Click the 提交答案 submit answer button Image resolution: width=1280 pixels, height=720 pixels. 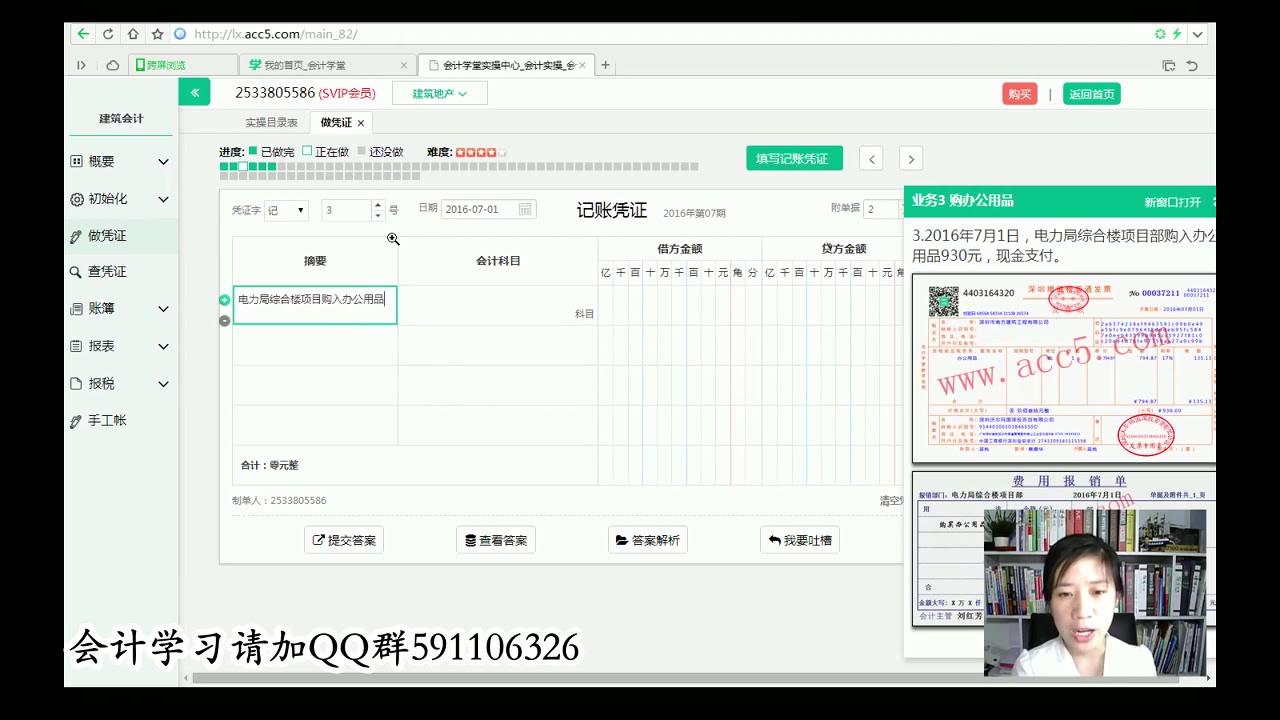pyautogui.click(x=343, y=540)
